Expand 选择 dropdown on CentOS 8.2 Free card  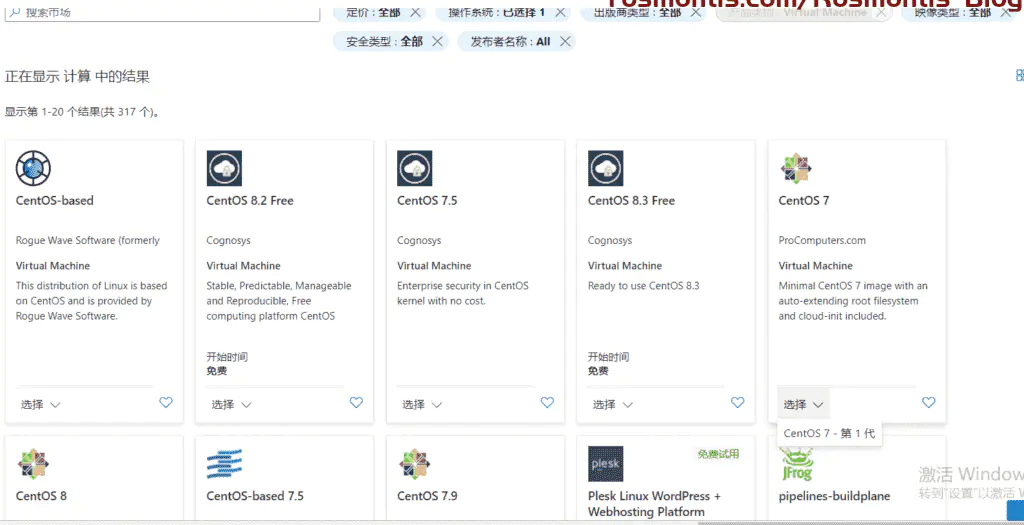pos(231,404)
